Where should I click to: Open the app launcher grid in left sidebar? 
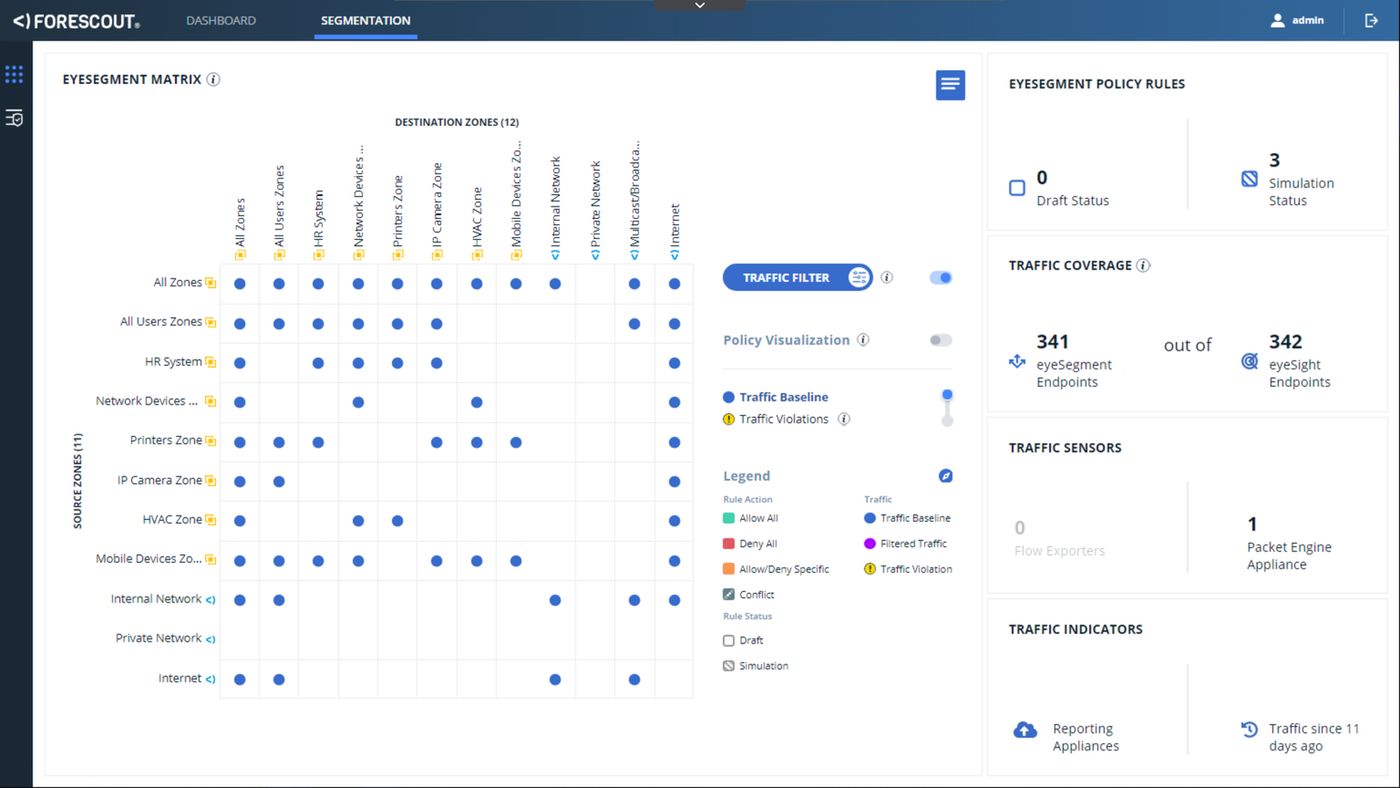[14, 73]
